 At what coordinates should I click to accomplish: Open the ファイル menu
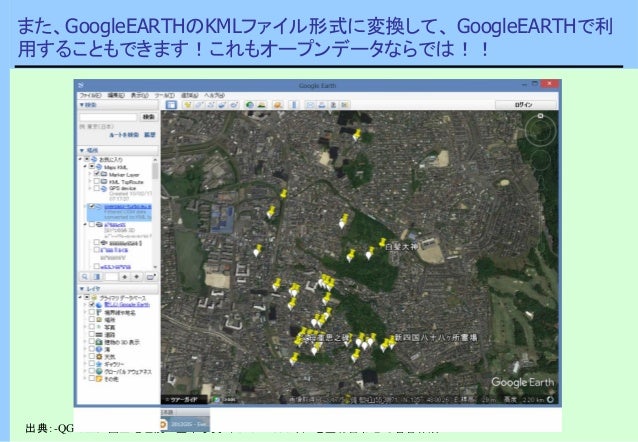tap(90, 95)
